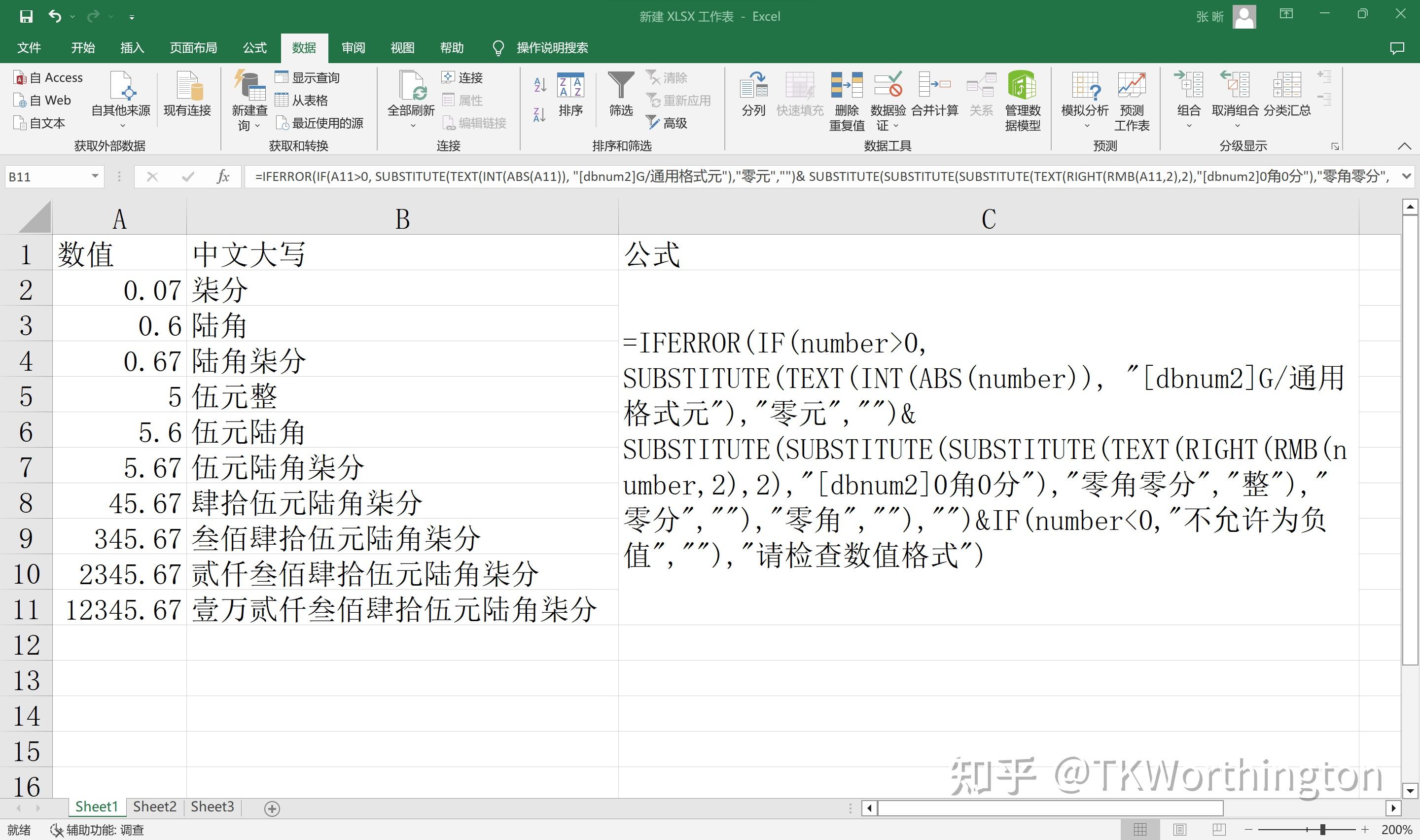Sort ascending A to Z
The image size is (1420, 840).
(540, 85)
